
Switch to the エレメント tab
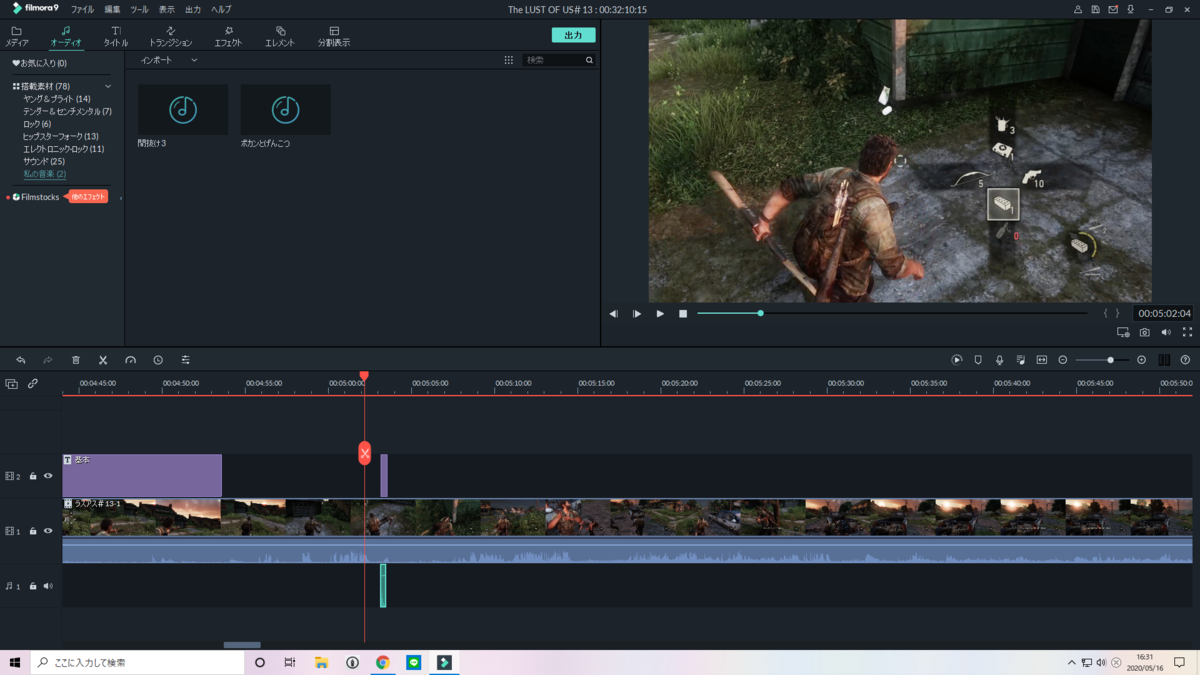click(280, 37)
